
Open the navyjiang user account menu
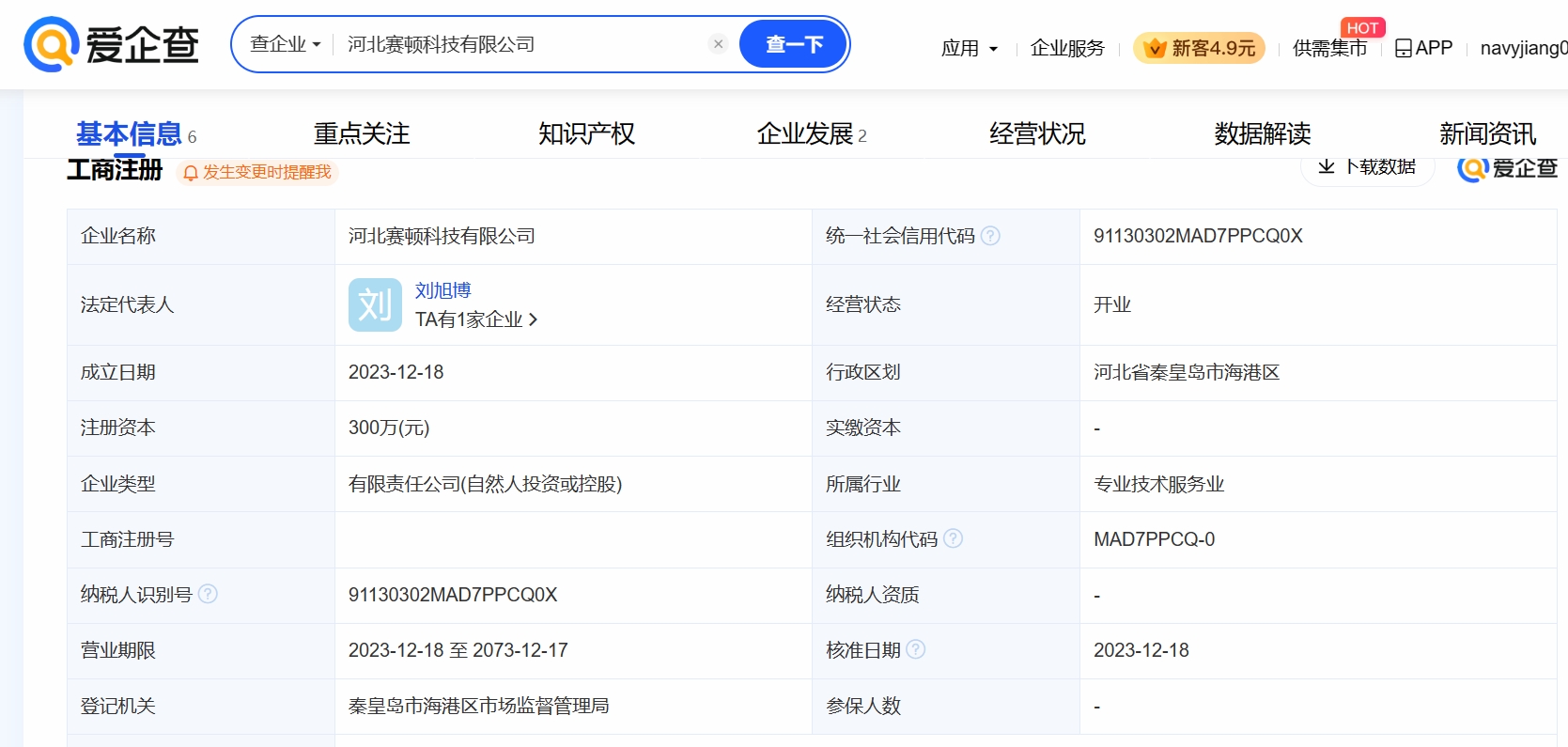coord(1524,48)
